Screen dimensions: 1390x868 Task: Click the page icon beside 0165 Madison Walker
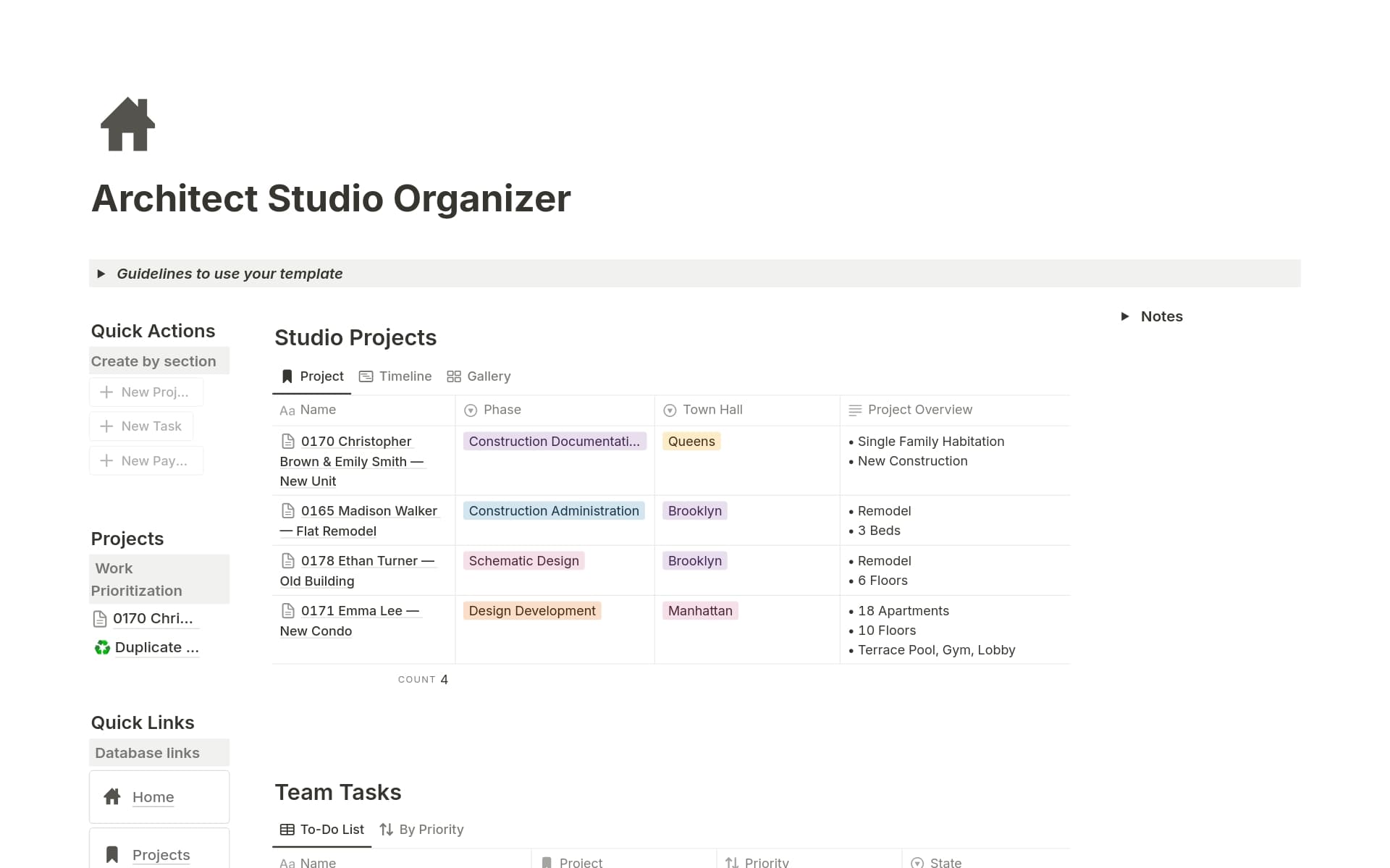click(x=288, y=510)
